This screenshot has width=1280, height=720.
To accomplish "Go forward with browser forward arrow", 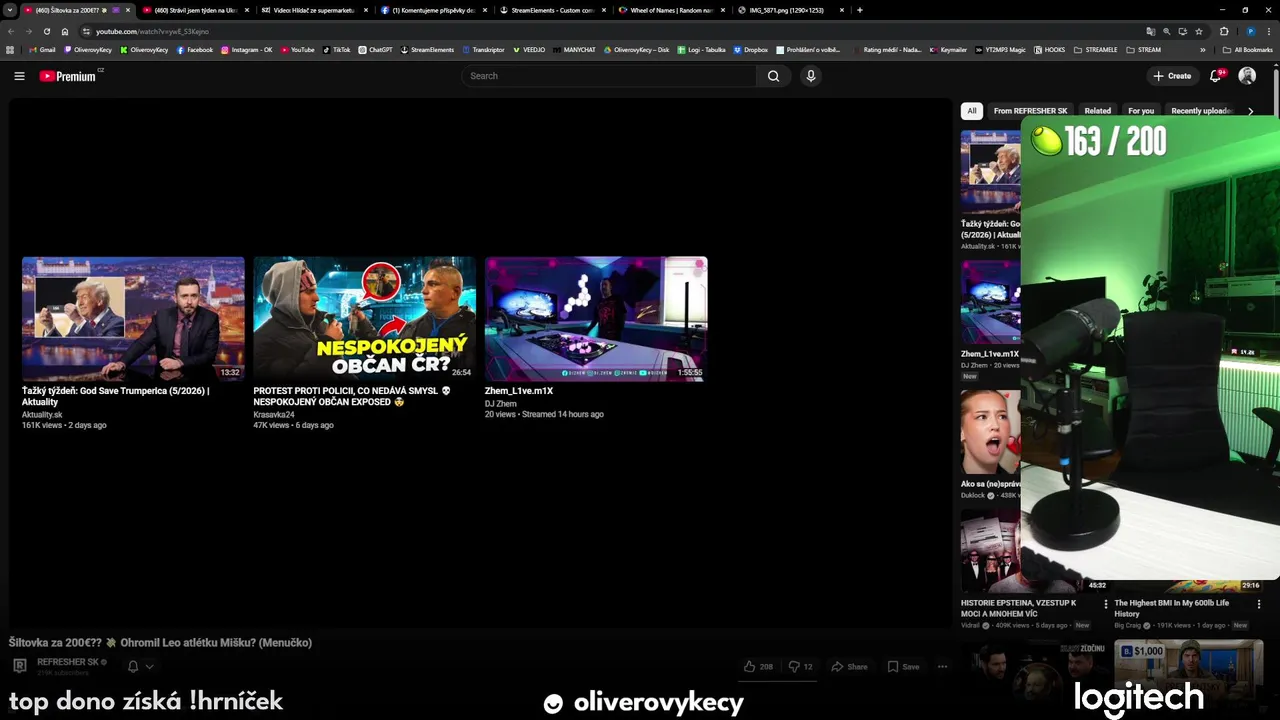I will (x=28, y=31).
